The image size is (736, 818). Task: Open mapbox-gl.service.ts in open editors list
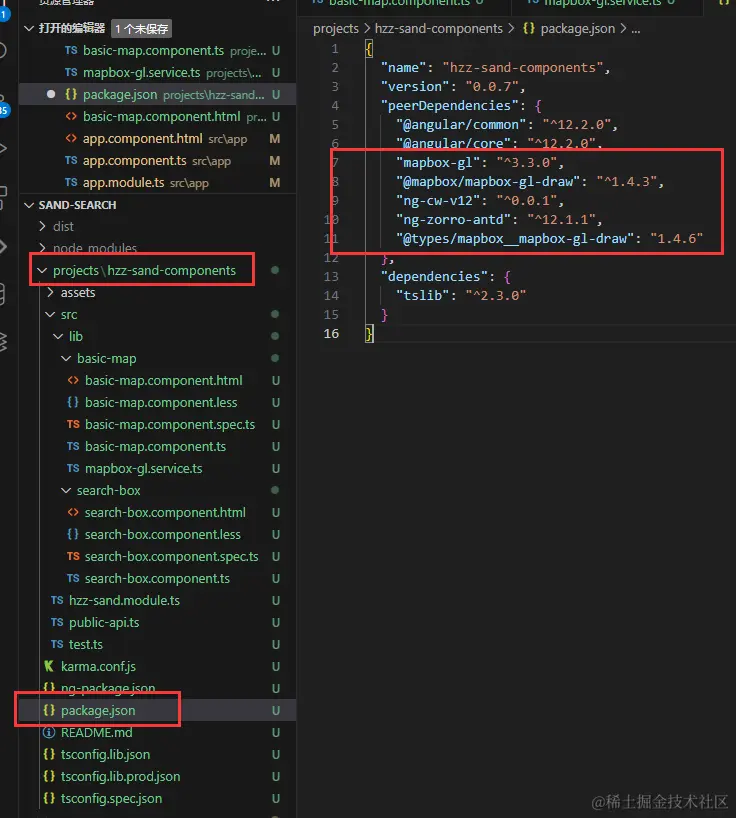point(157,73)
